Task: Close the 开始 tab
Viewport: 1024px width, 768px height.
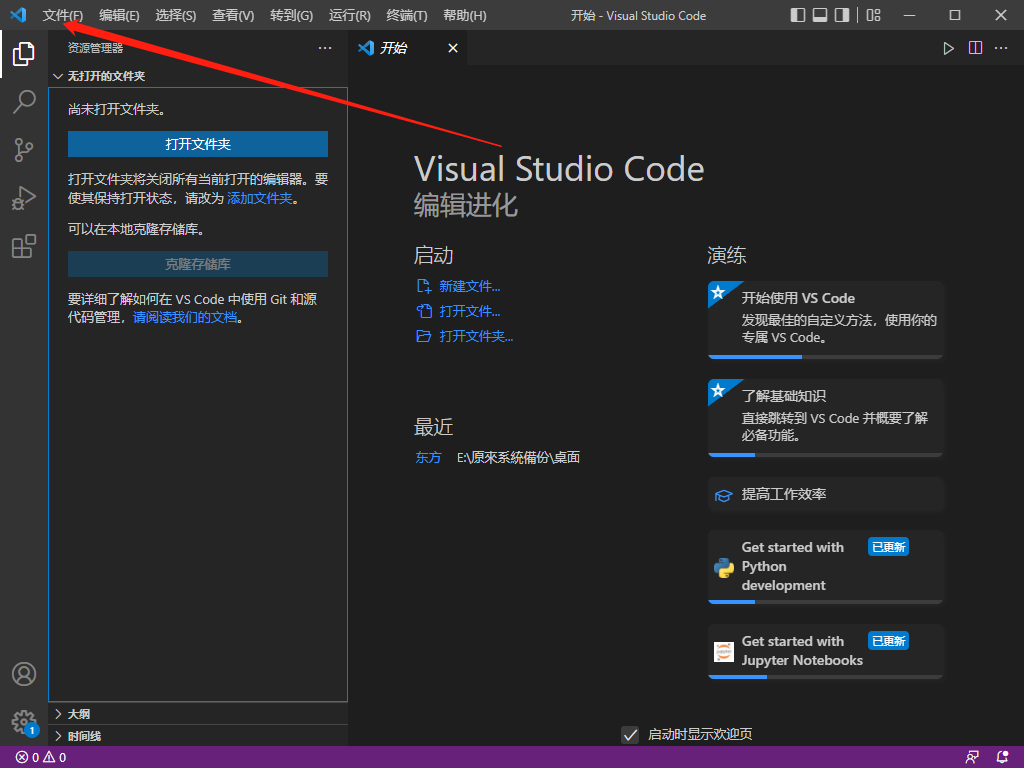Action: (453, 48)
